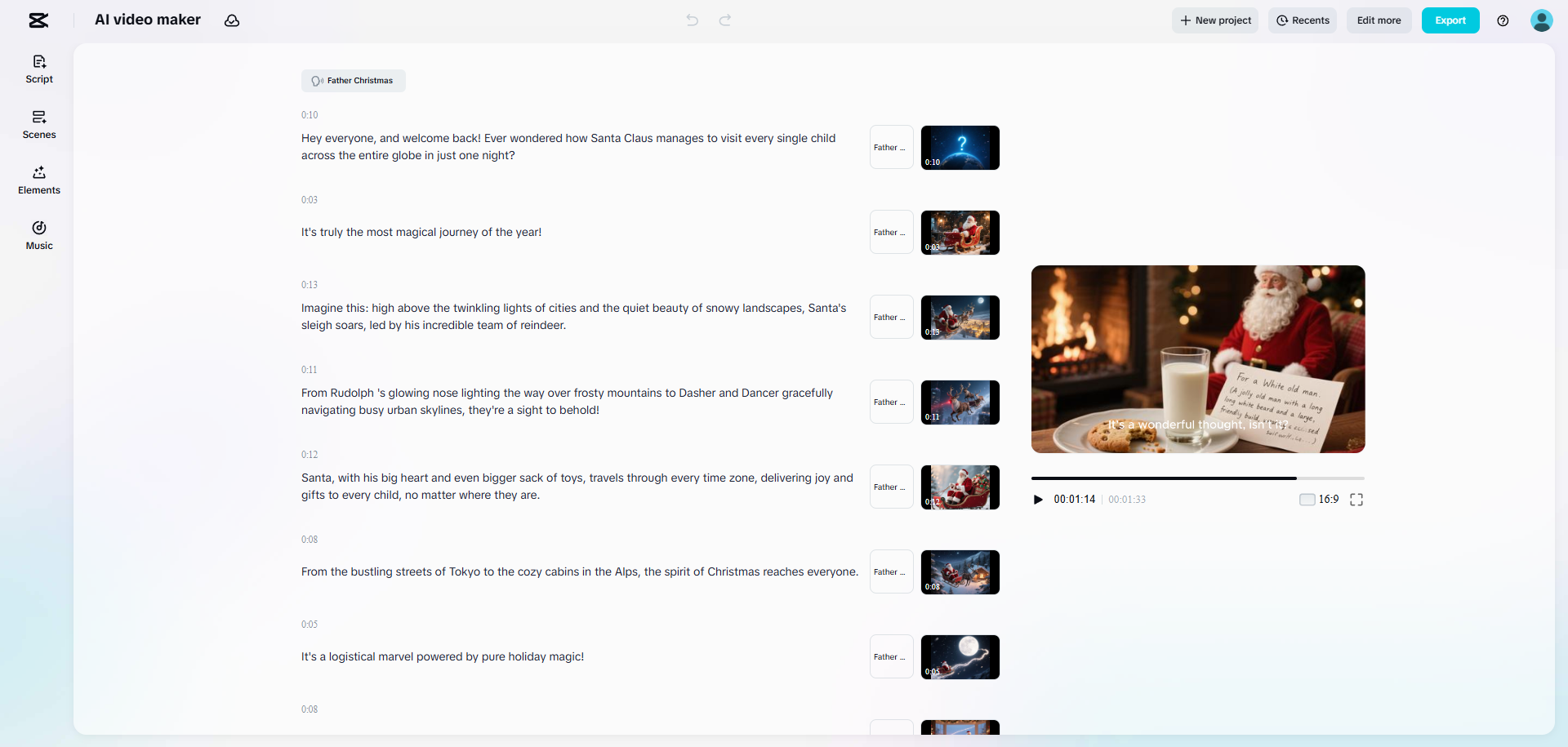Redo the last action

tap(725, 20)
